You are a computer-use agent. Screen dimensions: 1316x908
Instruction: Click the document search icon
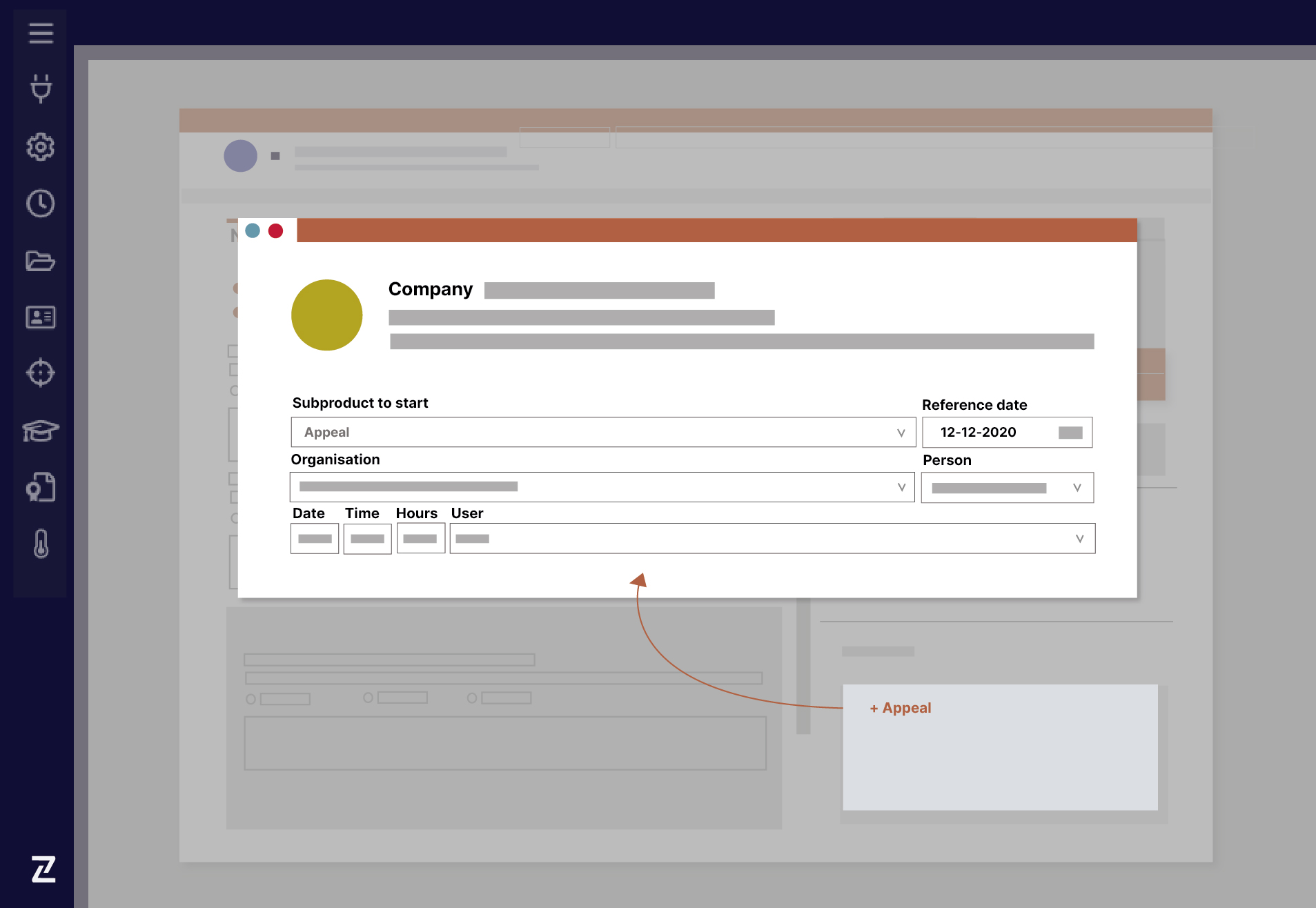tap(41, 487)
